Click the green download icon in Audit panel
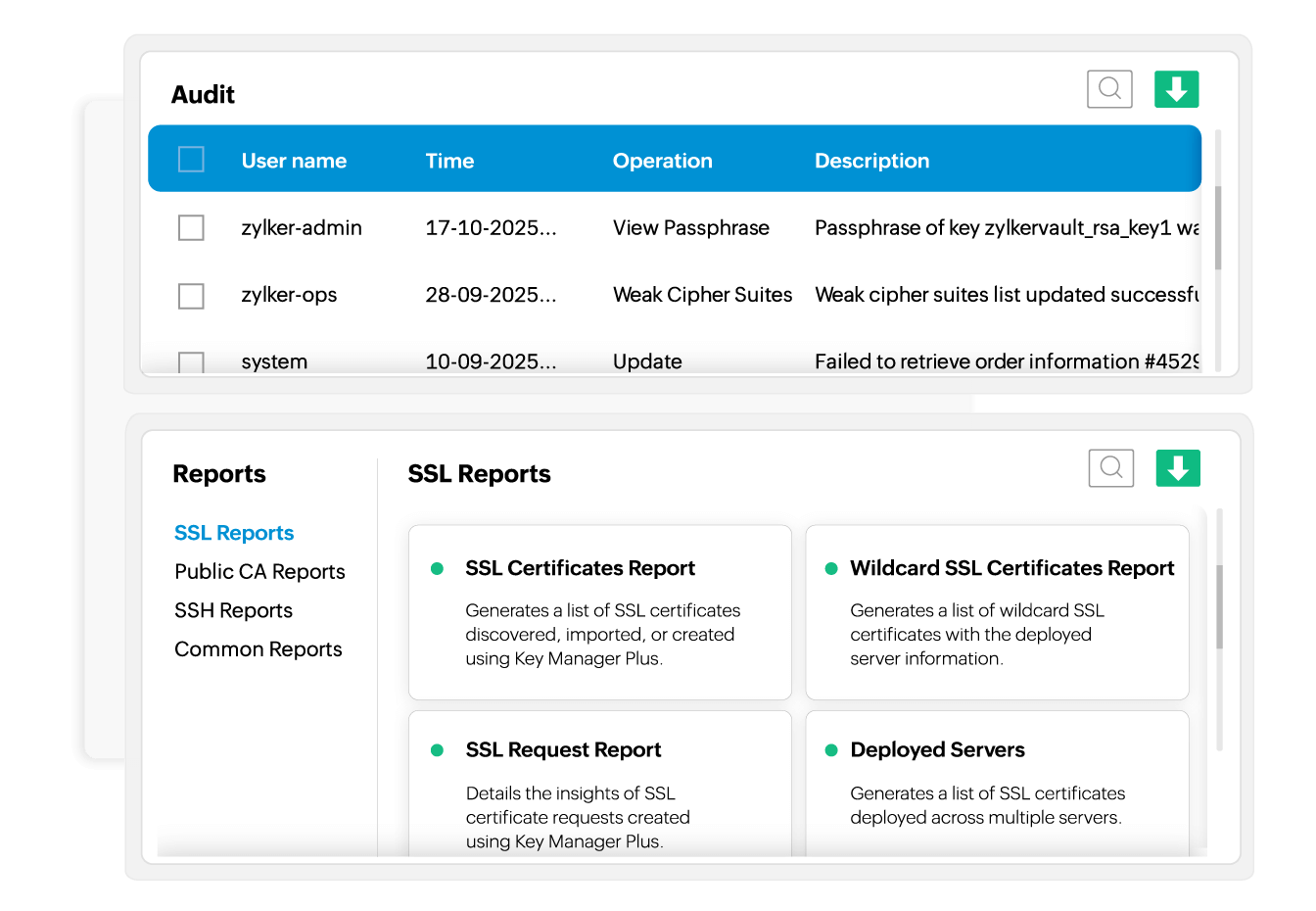Screen dimensions: 1316x911 1176,89
